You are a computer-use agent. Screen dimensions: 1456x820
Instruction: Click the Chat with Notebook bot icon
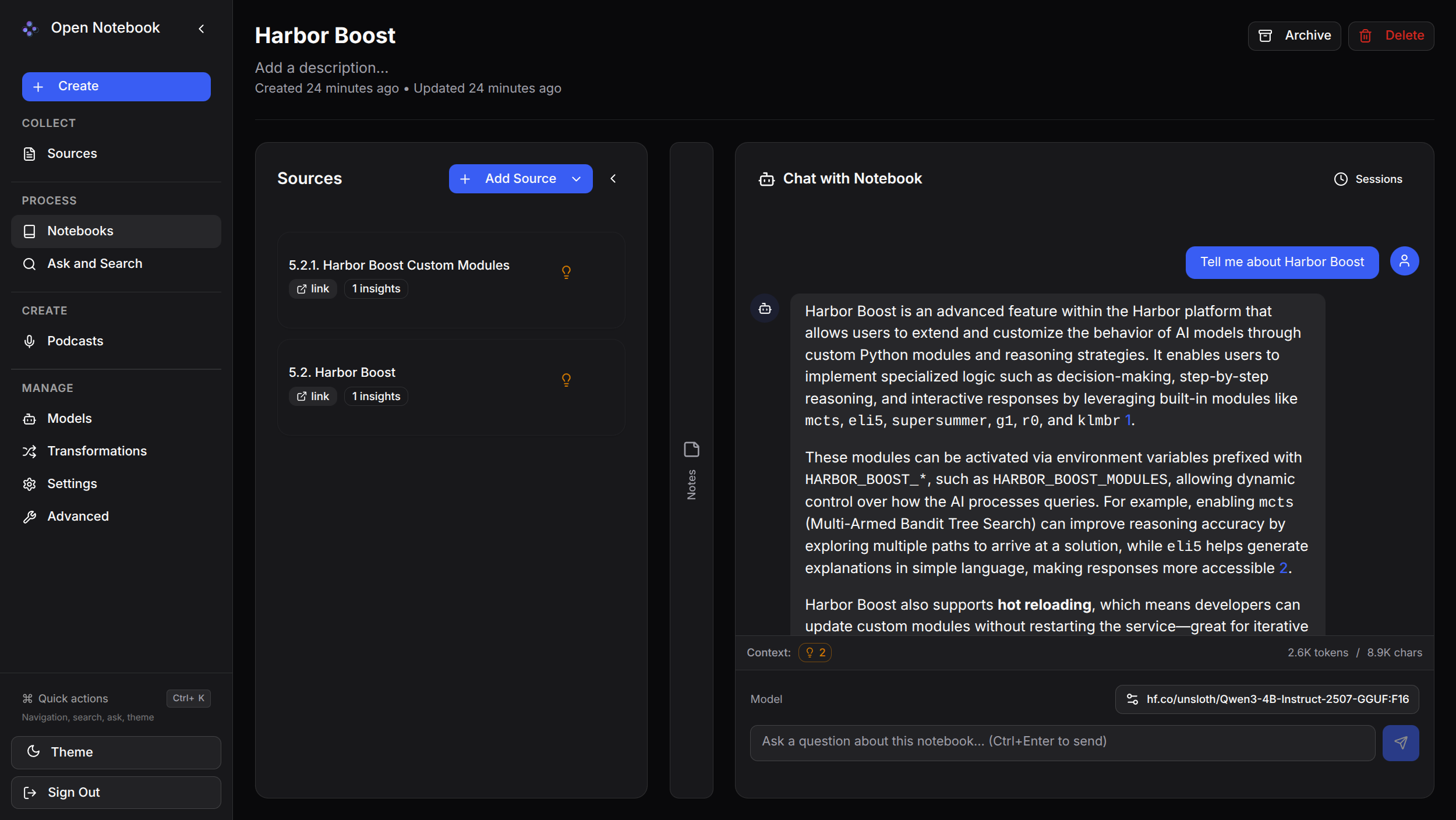pyautogui.click(x=766, y=179)
